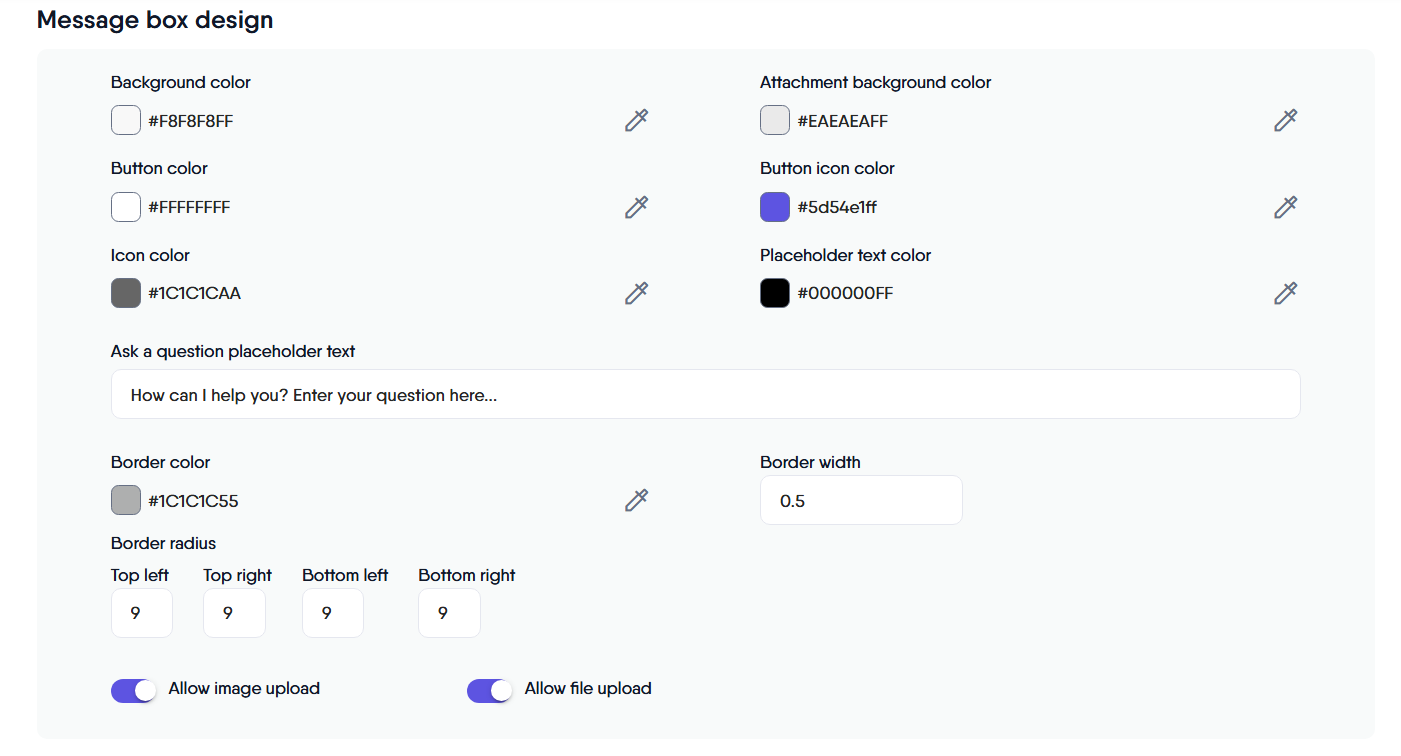The height and width of the screenshot is (756, 1401).
Task: Click eyedropper beside Icon color
Action: (x=636, y=293)
